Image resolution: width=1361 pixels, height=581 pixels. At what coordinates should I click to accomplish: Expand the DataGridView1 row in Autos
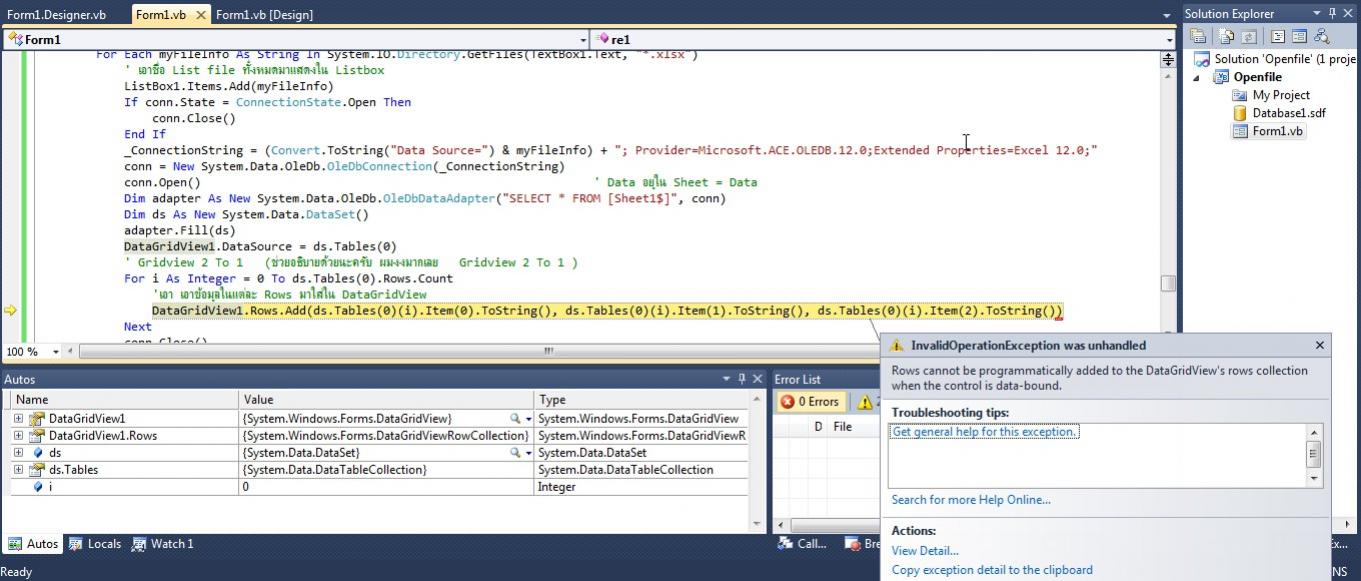point(18,418)
